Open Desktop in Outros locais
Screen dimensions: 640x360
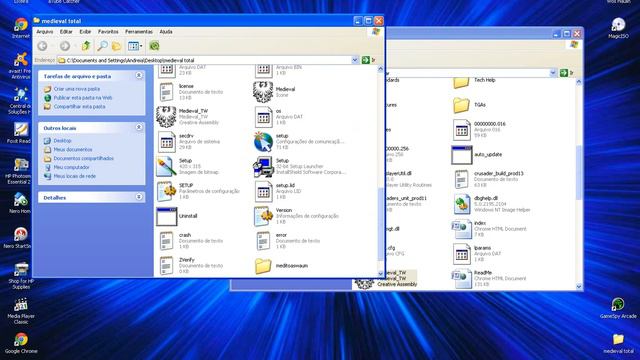click(x=62, y=140)
